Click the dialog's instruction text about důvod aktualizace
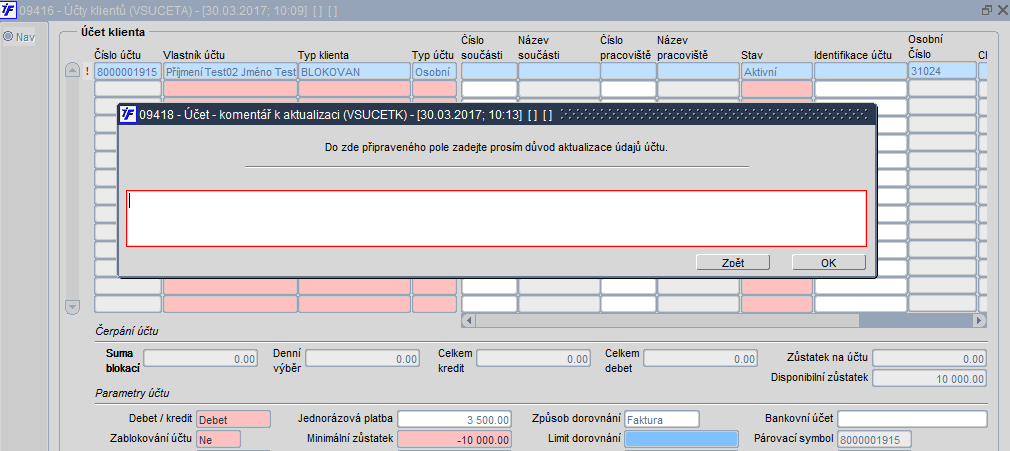 497,148
